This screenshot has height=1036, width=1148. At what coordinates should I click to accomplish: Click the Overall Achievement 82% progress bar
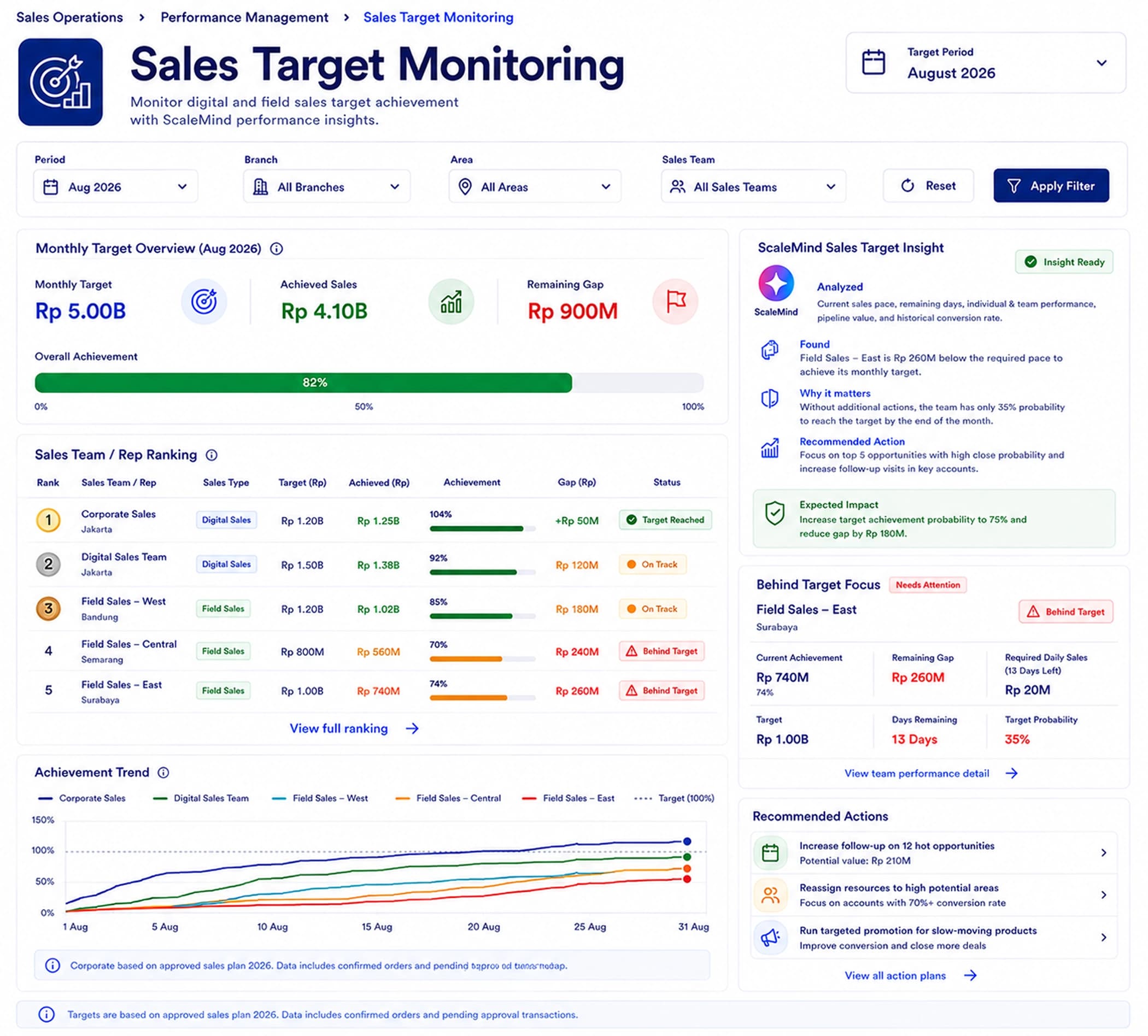[x=369, y=382]
